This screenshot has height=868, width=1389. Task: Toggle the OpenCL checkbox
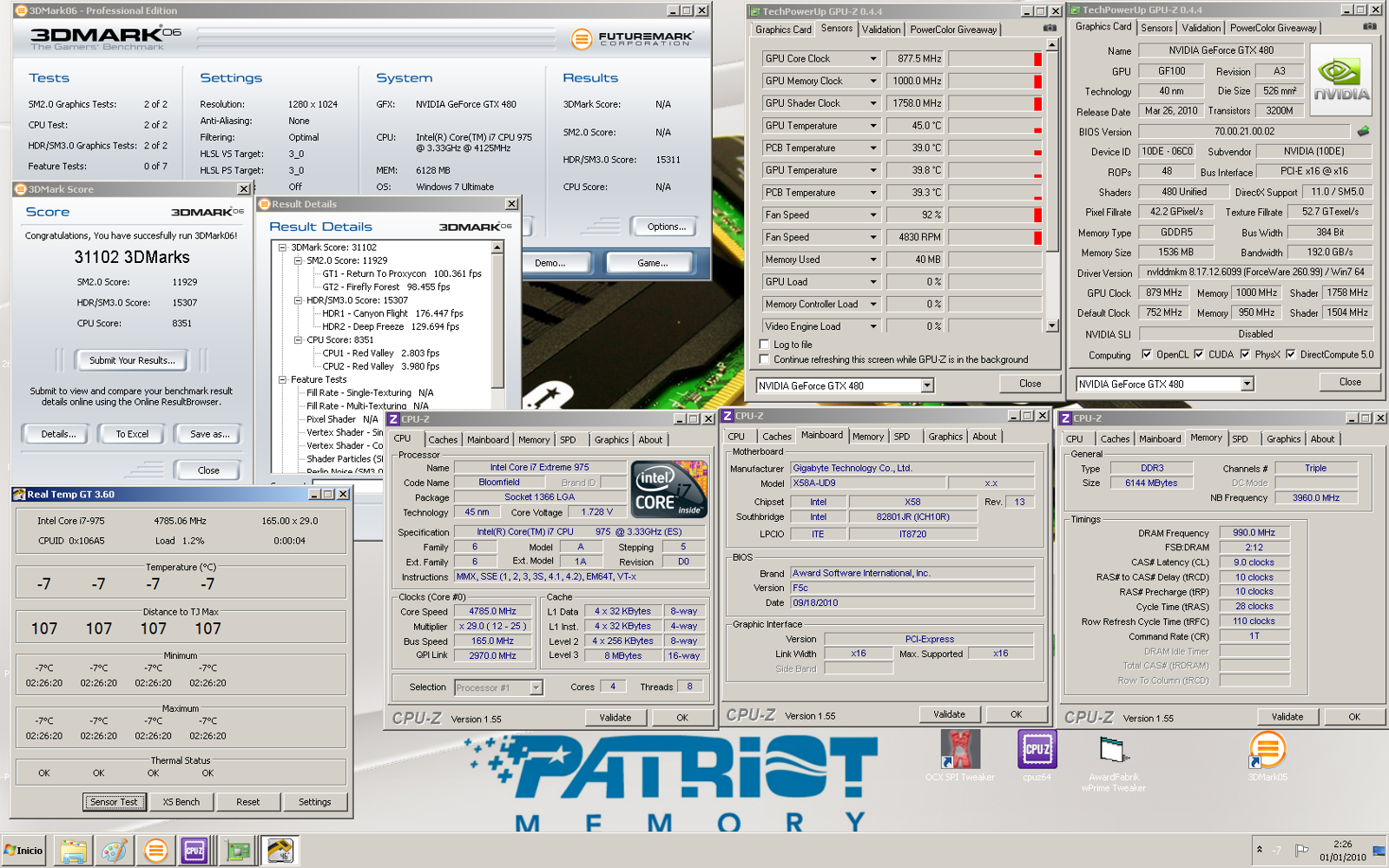[1147, 354]
